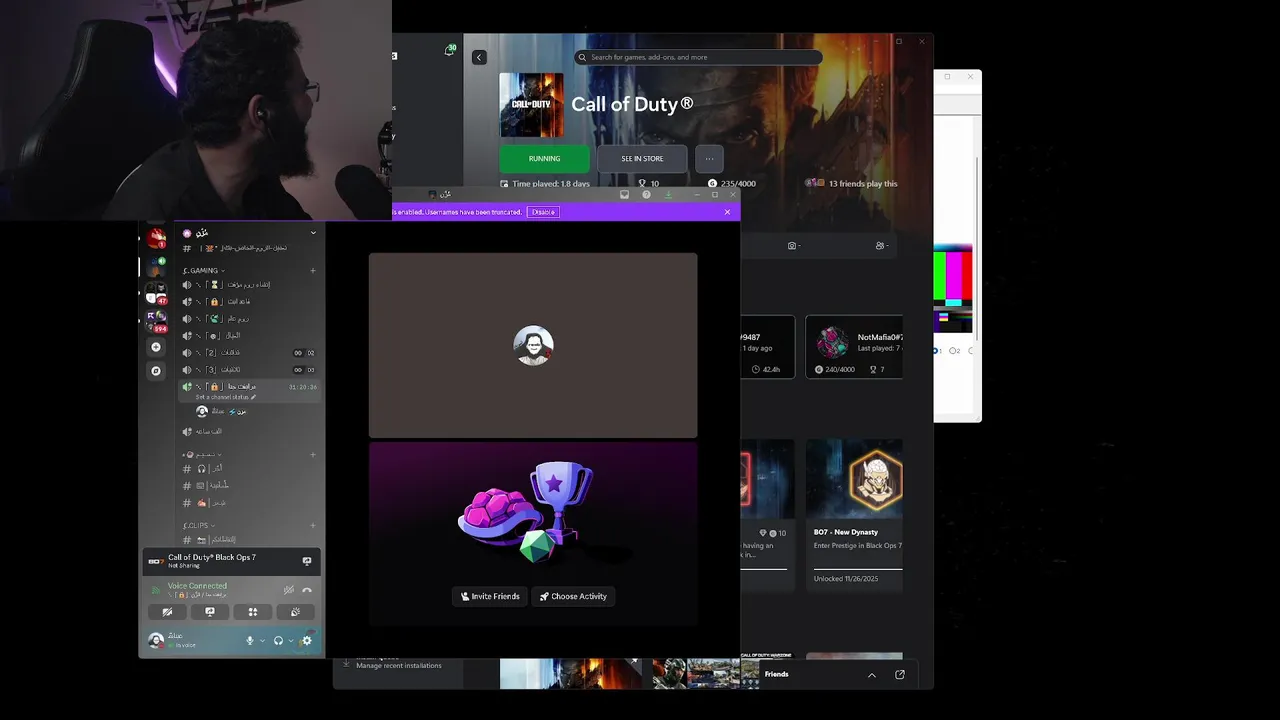Join the voice channel numbered 2
This screenshot has width=1280, height=720.
click(x=249, y=353)
